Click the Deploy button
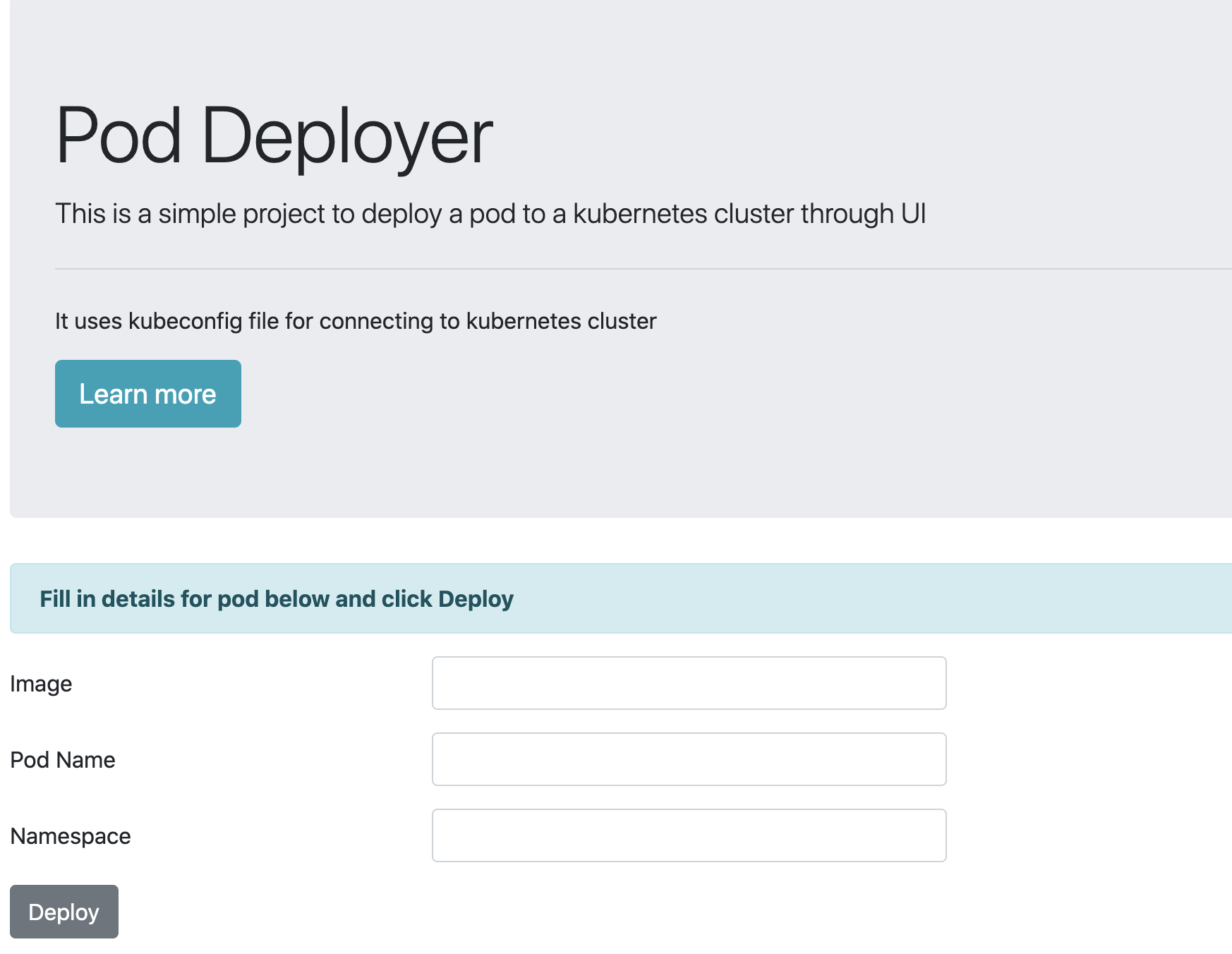1232x954 pixels. point(64,912)
